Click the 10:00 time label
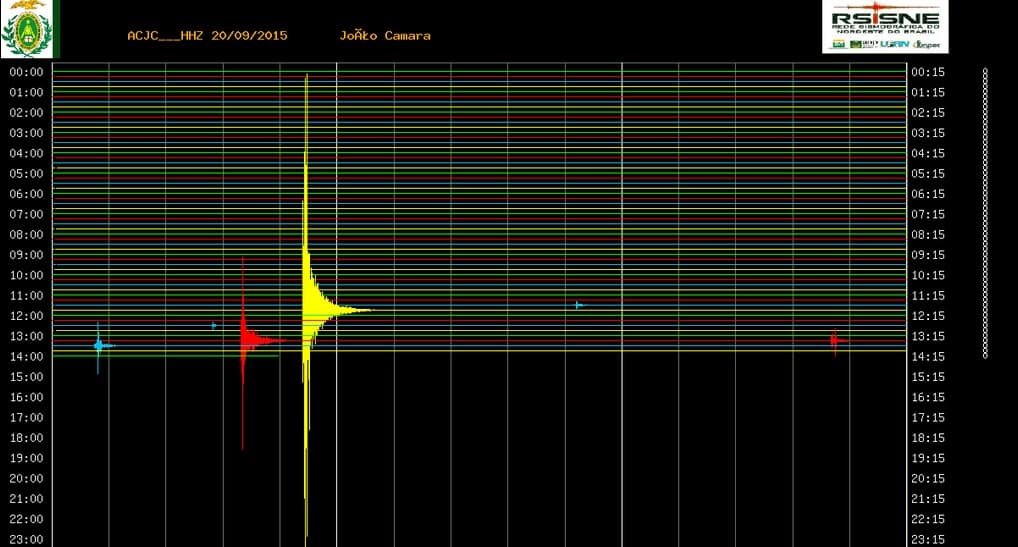Screen dimensions: 1018x547 coord(27,275)
